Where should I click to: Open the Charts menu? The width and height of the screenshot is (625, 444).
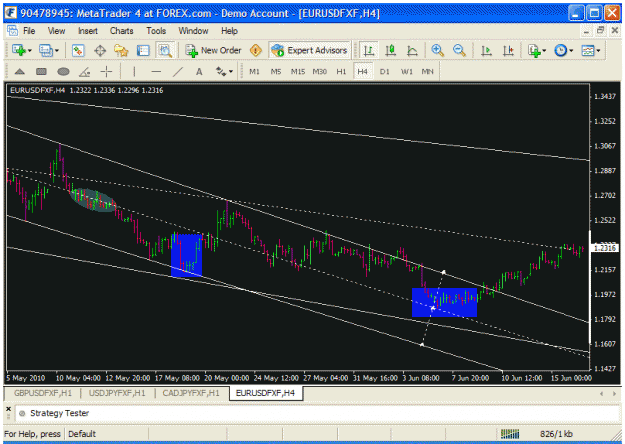[122, 31]
